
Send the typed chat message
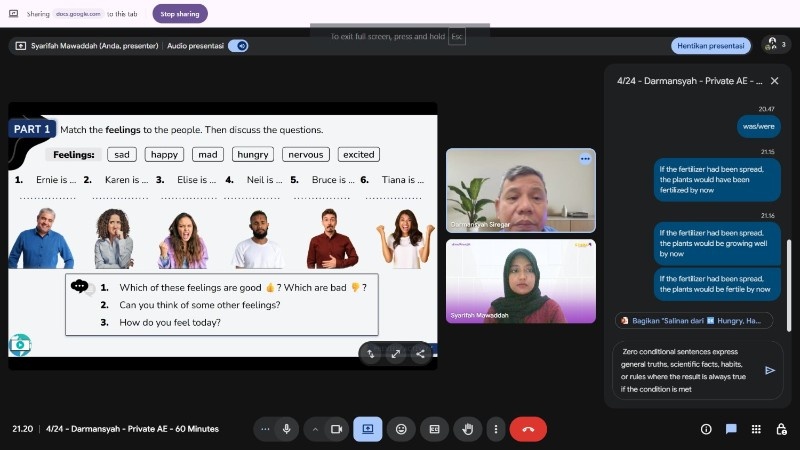pos(770,370)
